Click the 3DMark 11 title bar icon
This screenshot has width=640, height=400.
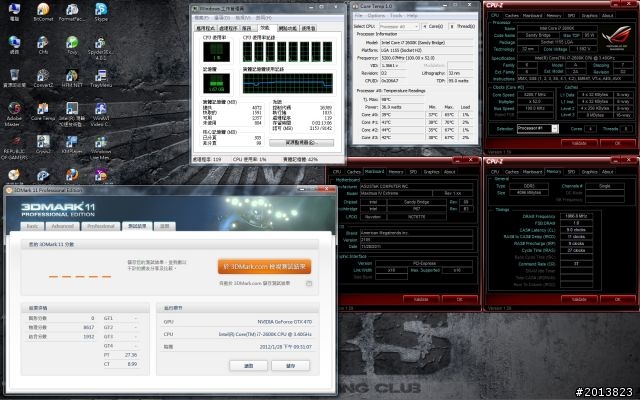click(x=9, y=190)
